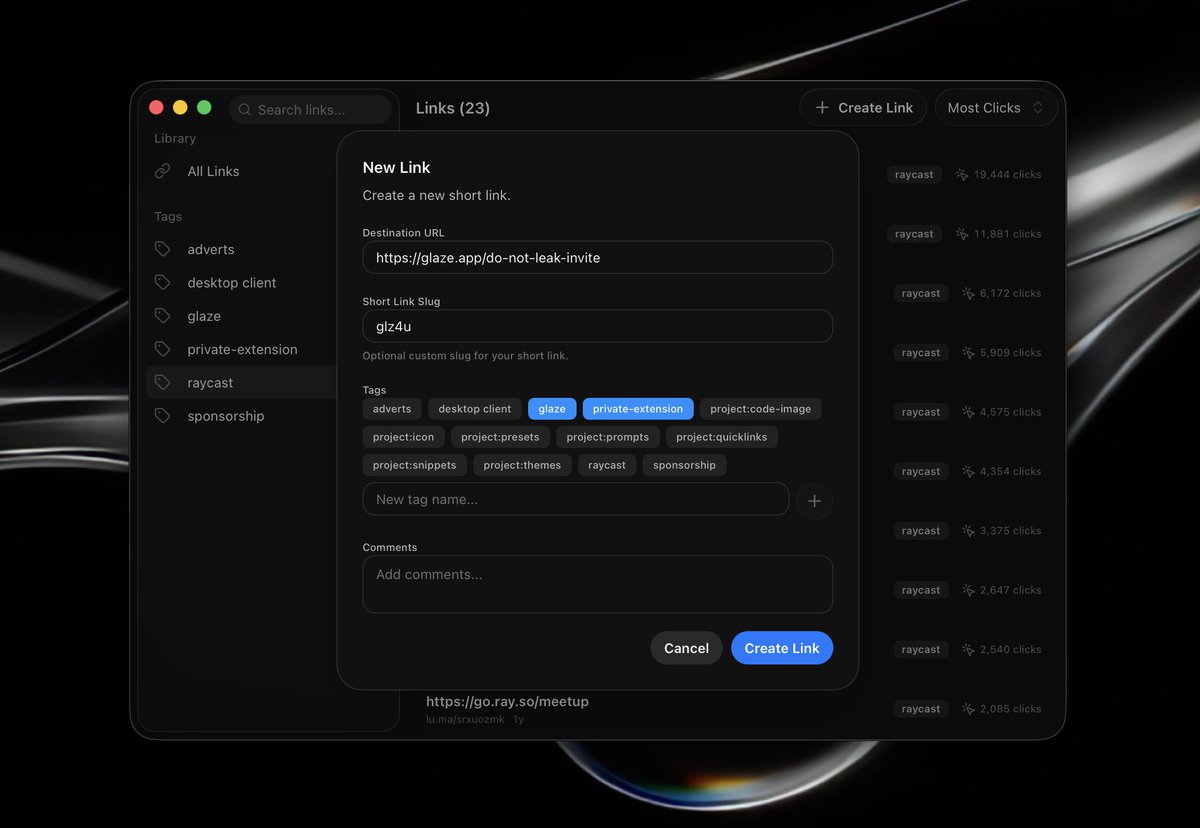Focus the New tag name field
Screen dimensions: 1200x828
pyautogui.click(x=576, y=499)
